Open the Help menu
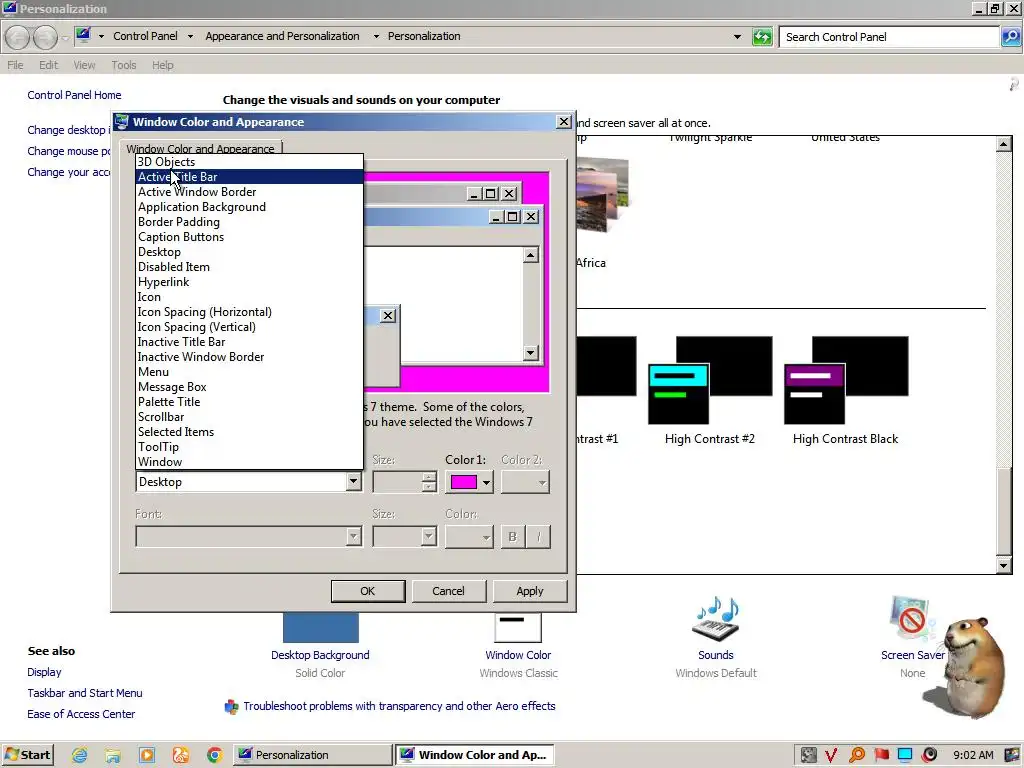 pos(163,65)
